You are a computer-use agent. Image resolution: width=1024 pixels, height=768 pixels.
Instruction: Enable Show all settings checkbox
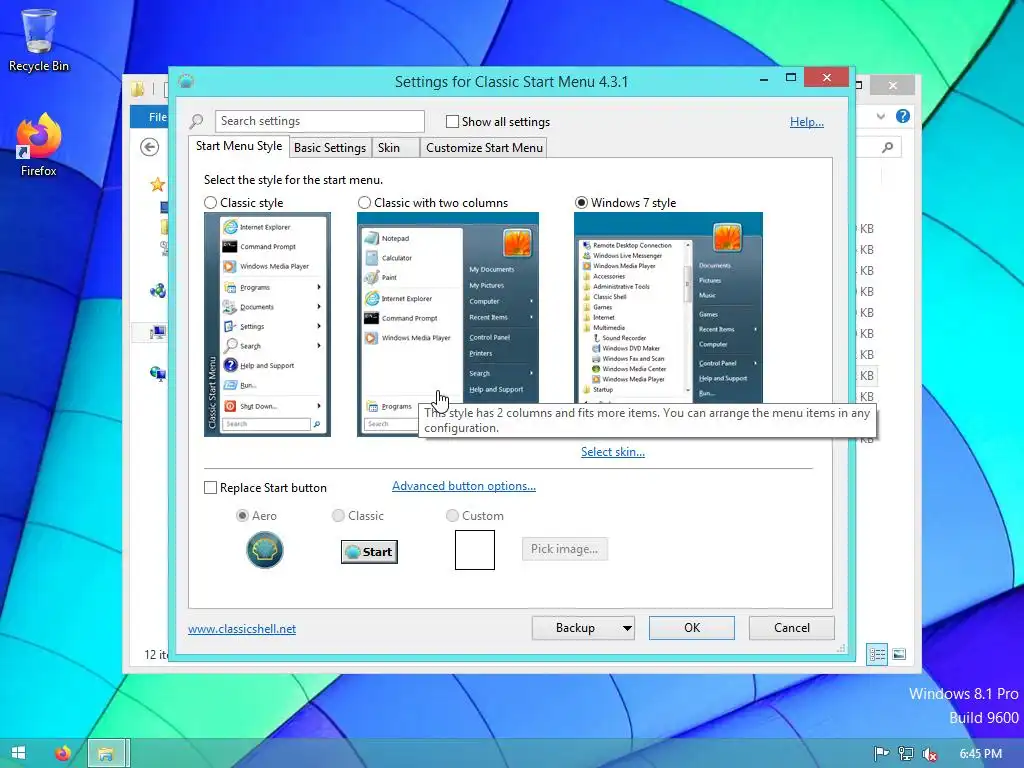pos(452,121)
